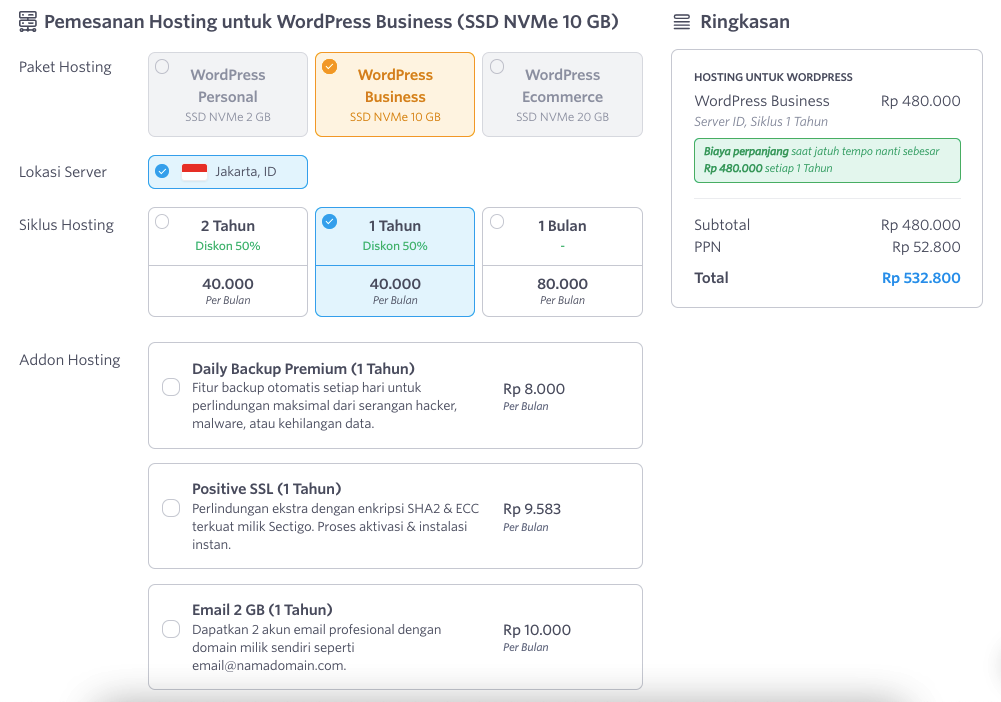Click Diskon 50% label under 2 Tahun

click(x=228, y=246)
